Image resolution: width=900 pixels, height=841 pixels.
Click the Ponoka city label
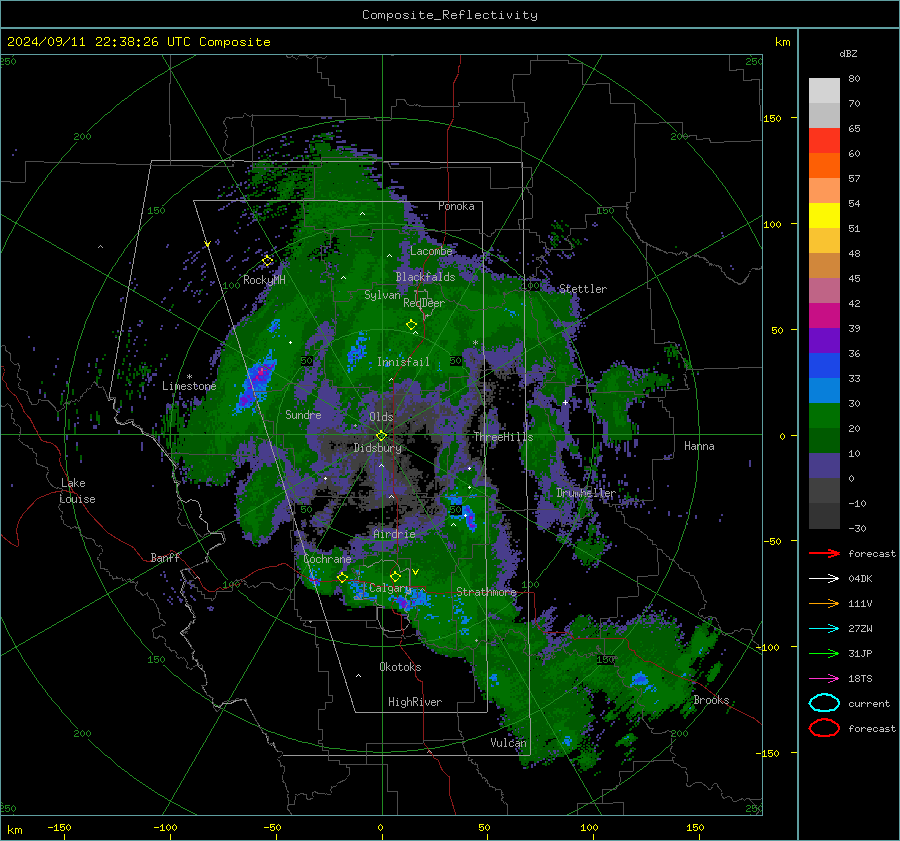click(456, 206)
